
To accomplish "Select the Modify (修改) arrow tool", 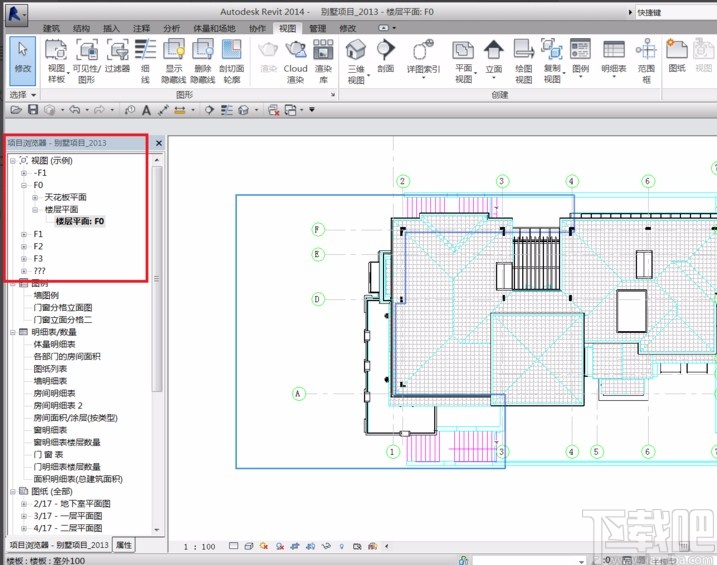I will tap(22, 61).
